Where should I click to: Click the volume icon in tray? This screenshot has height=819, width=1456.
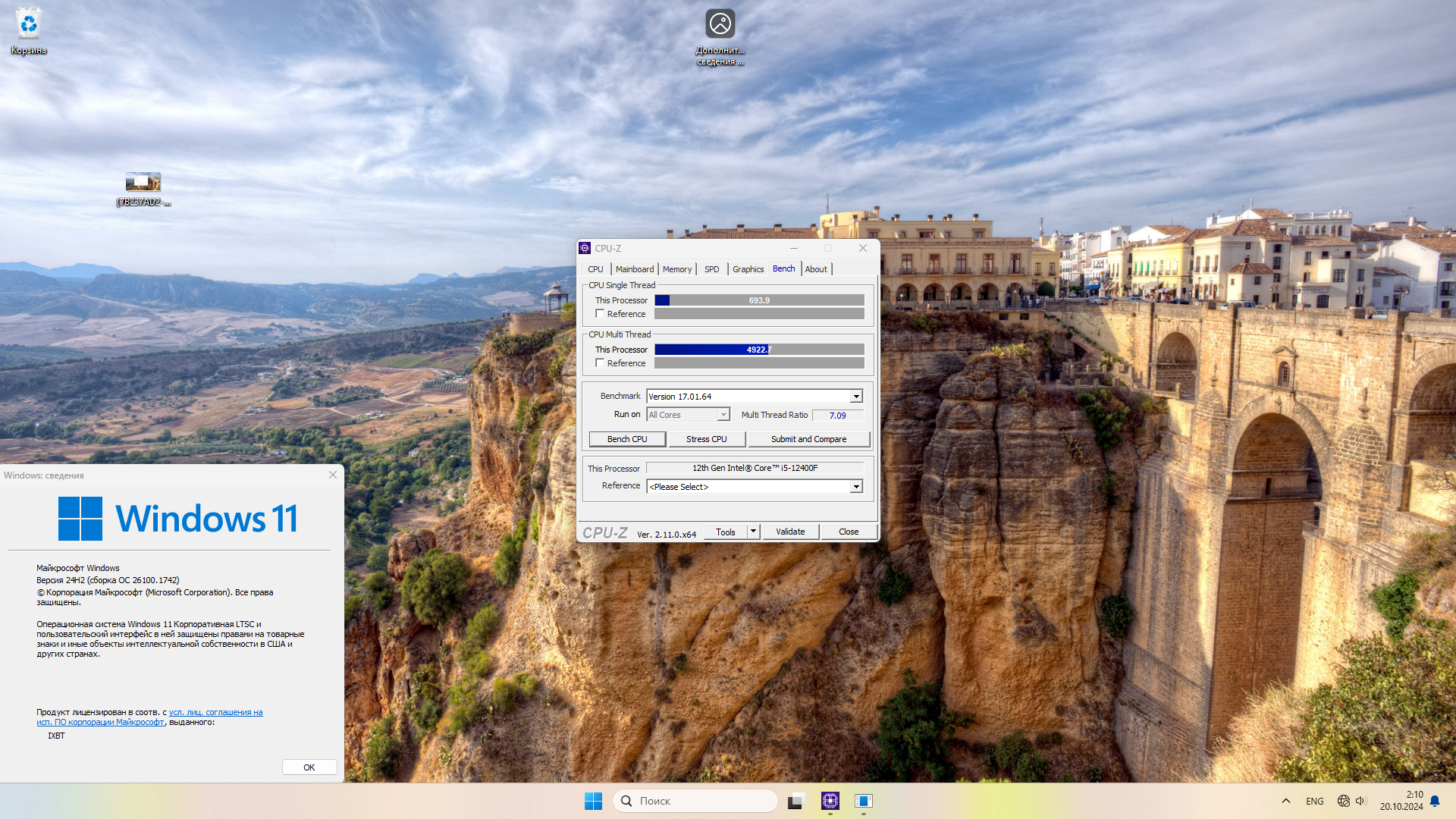[x=1360, y=801]
